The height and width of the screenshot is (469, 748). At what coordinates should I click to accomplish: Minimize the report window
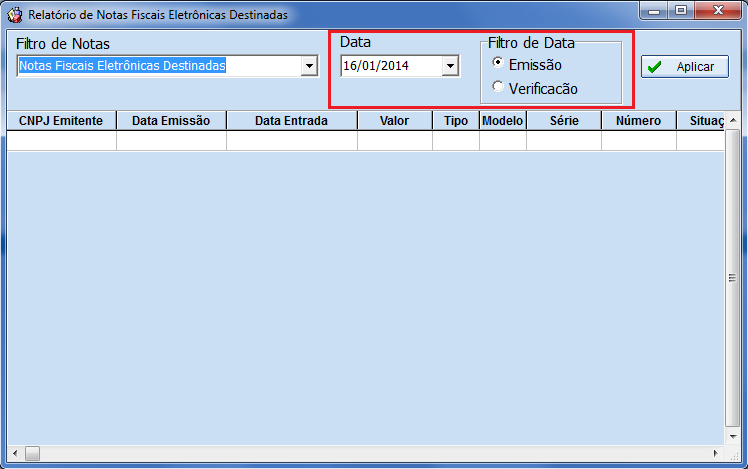(x=655, y=13)
